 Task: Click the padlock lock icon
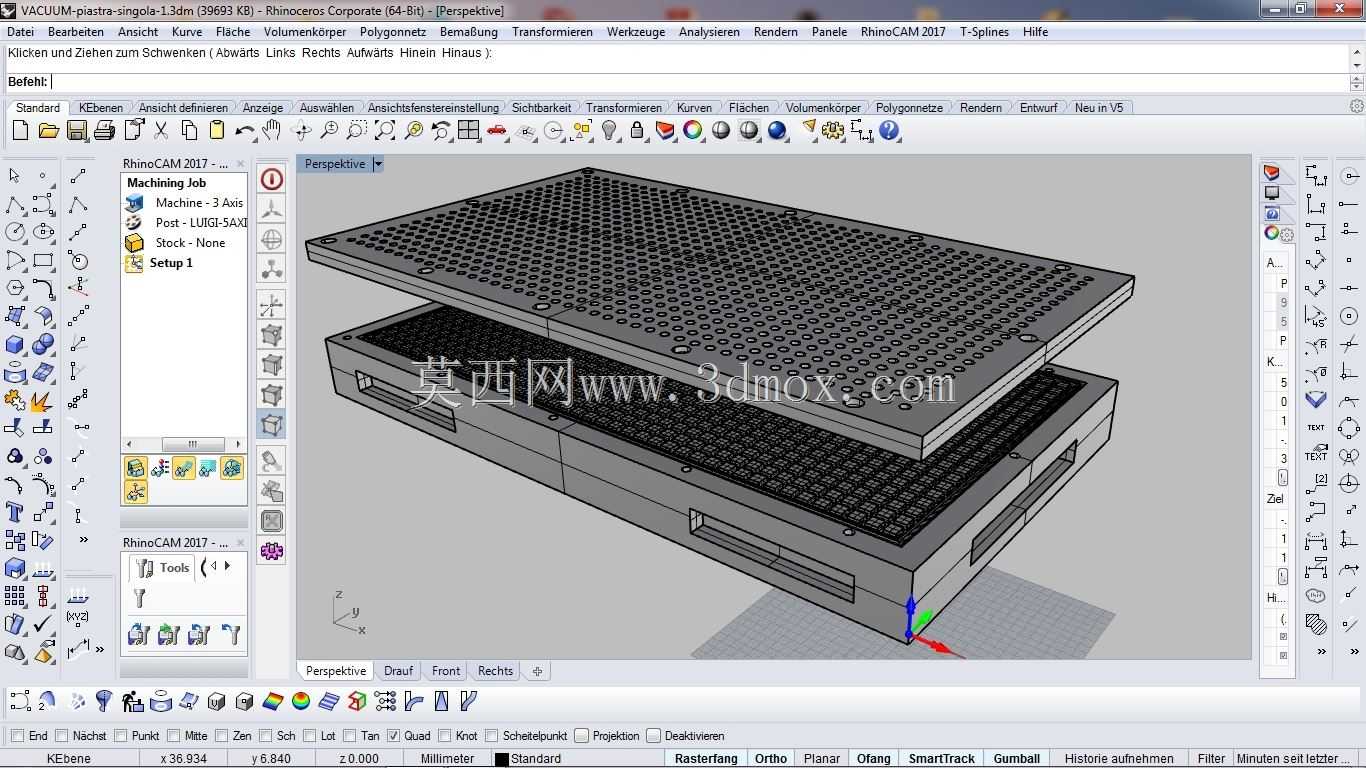pos(636,130)
